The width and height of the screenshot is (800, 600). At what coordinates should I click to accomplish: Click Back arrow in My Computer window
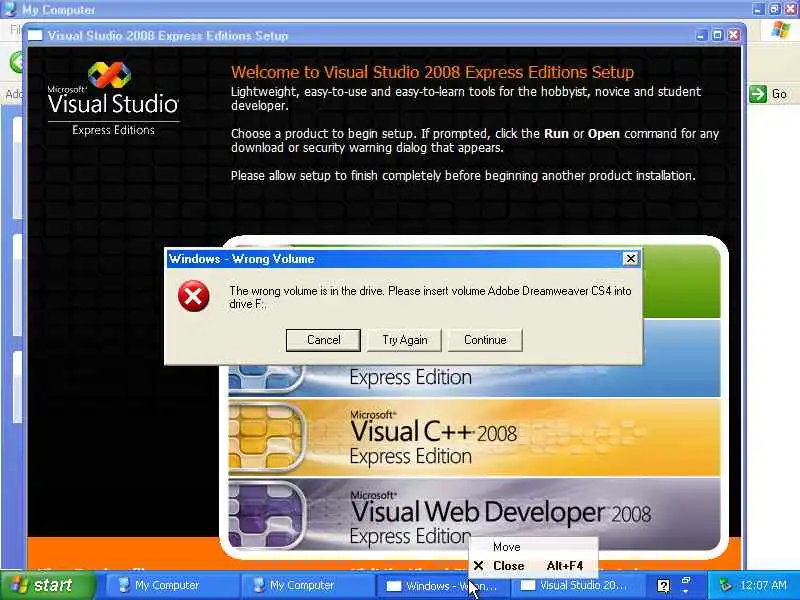[15, 62]
